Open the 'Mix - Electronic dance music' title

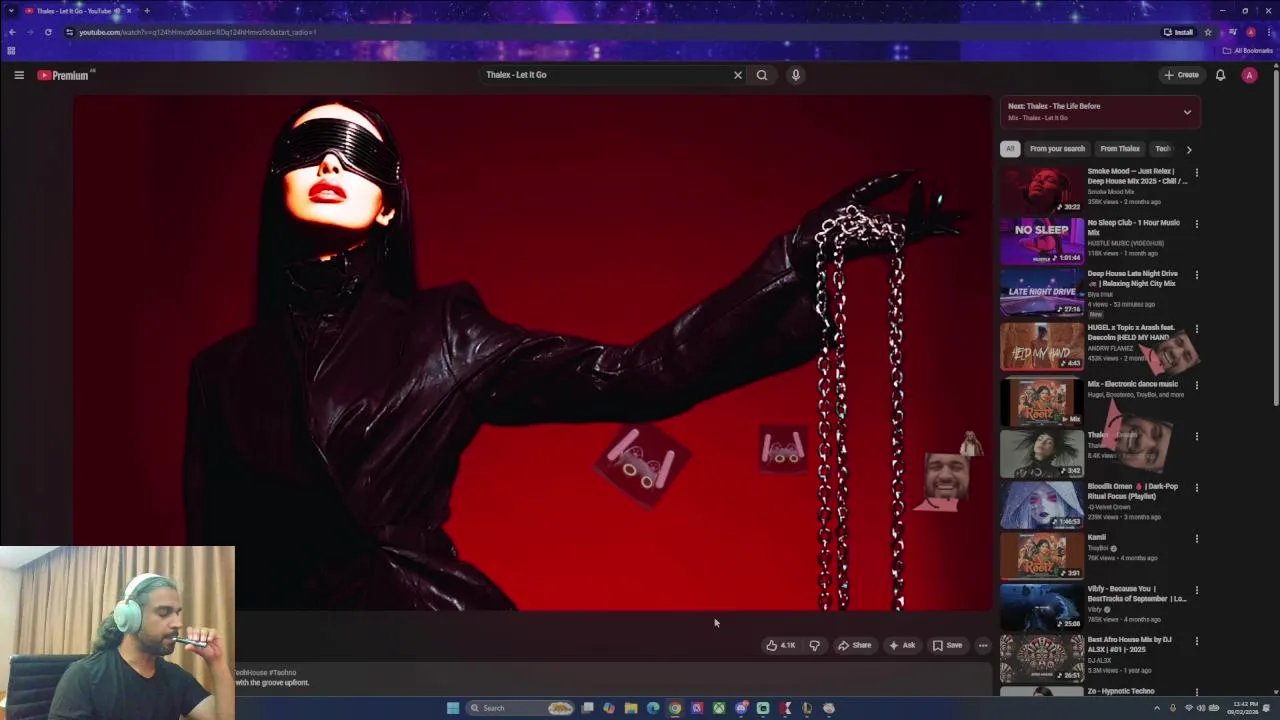tap(1132, 384)
